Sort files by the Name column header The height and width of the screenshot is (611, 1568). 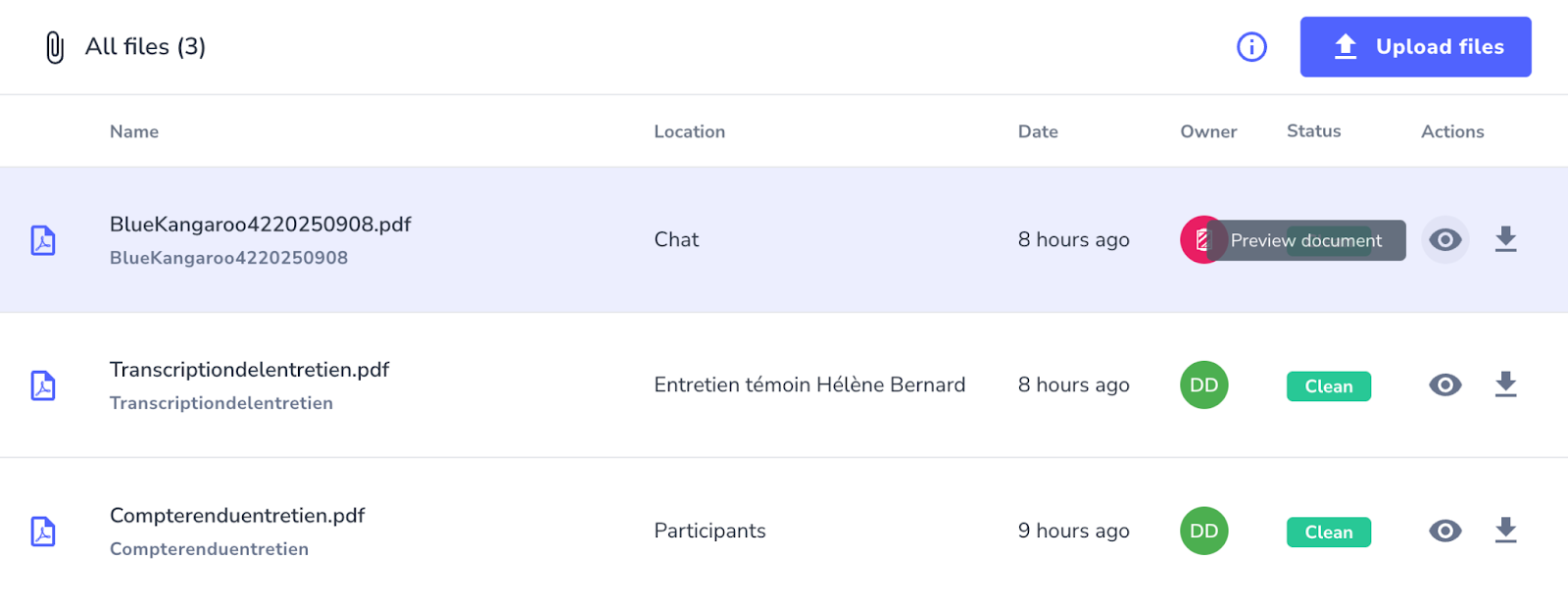tap(134, 131)
